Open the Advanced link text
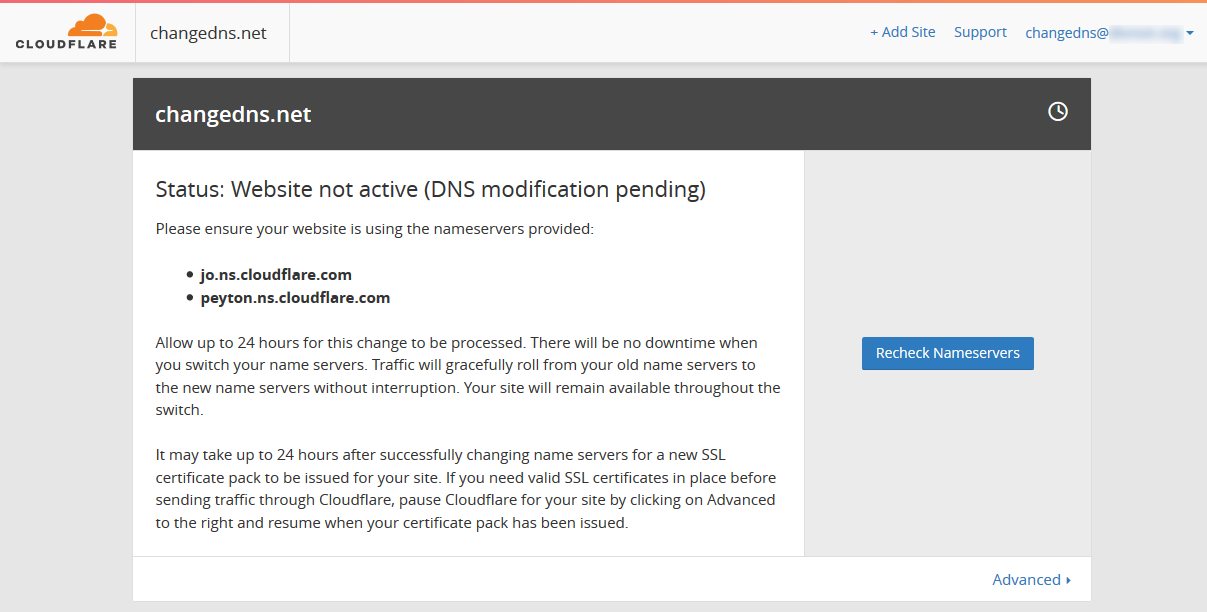Viewport: 1207px width, 612px height. coord(1026,580)
